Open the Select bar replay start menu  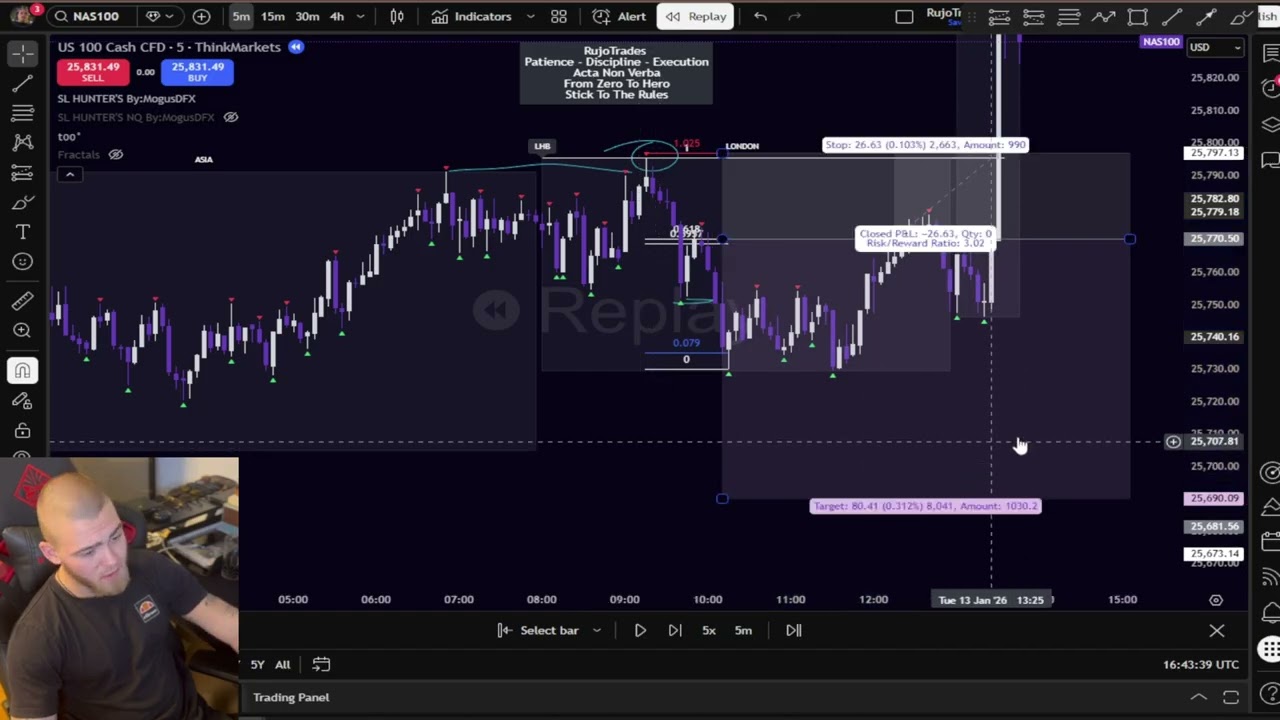[x=548, y=630]
